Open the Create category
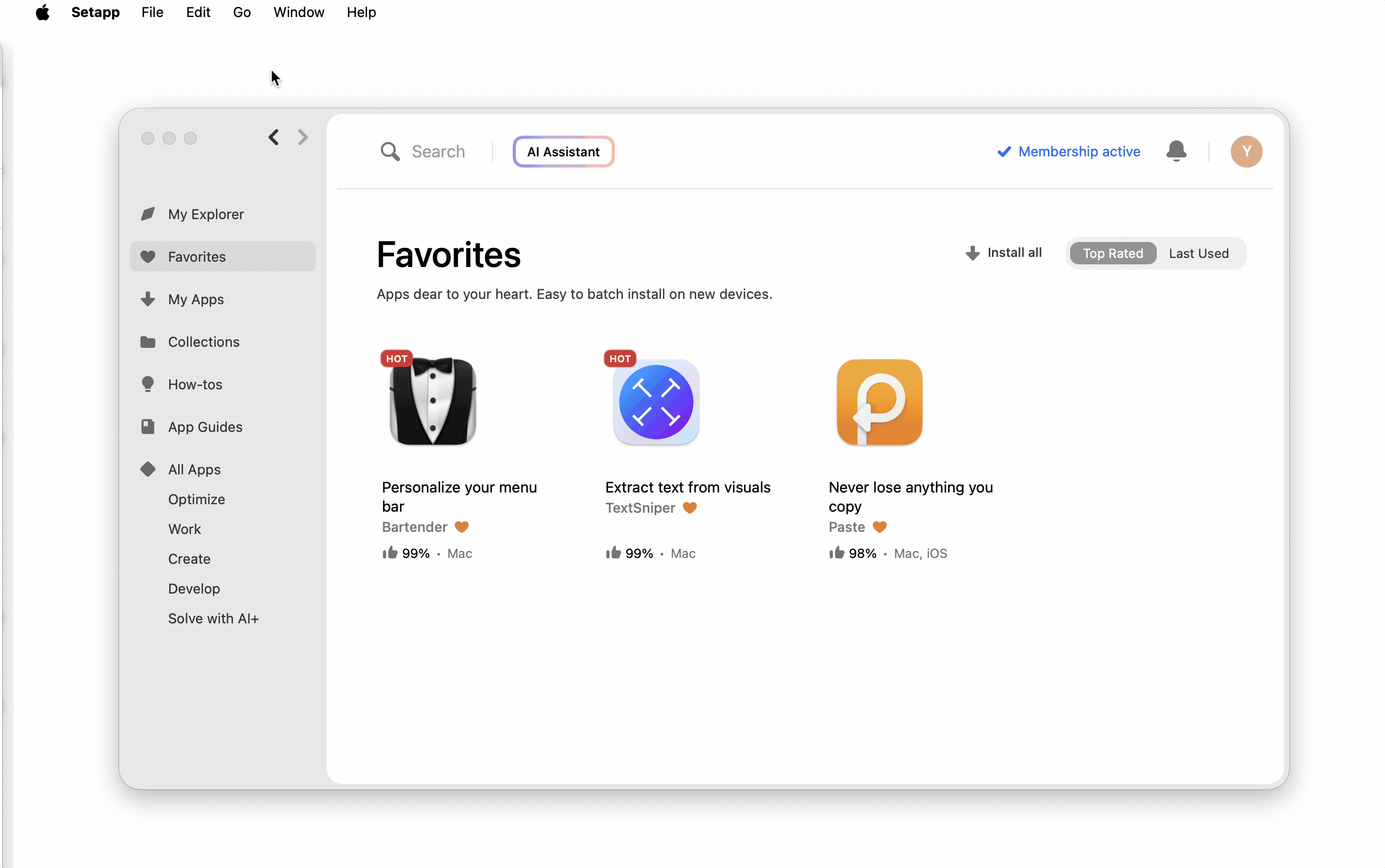The width and height of the screenshot is (1385, 868). 189,558
